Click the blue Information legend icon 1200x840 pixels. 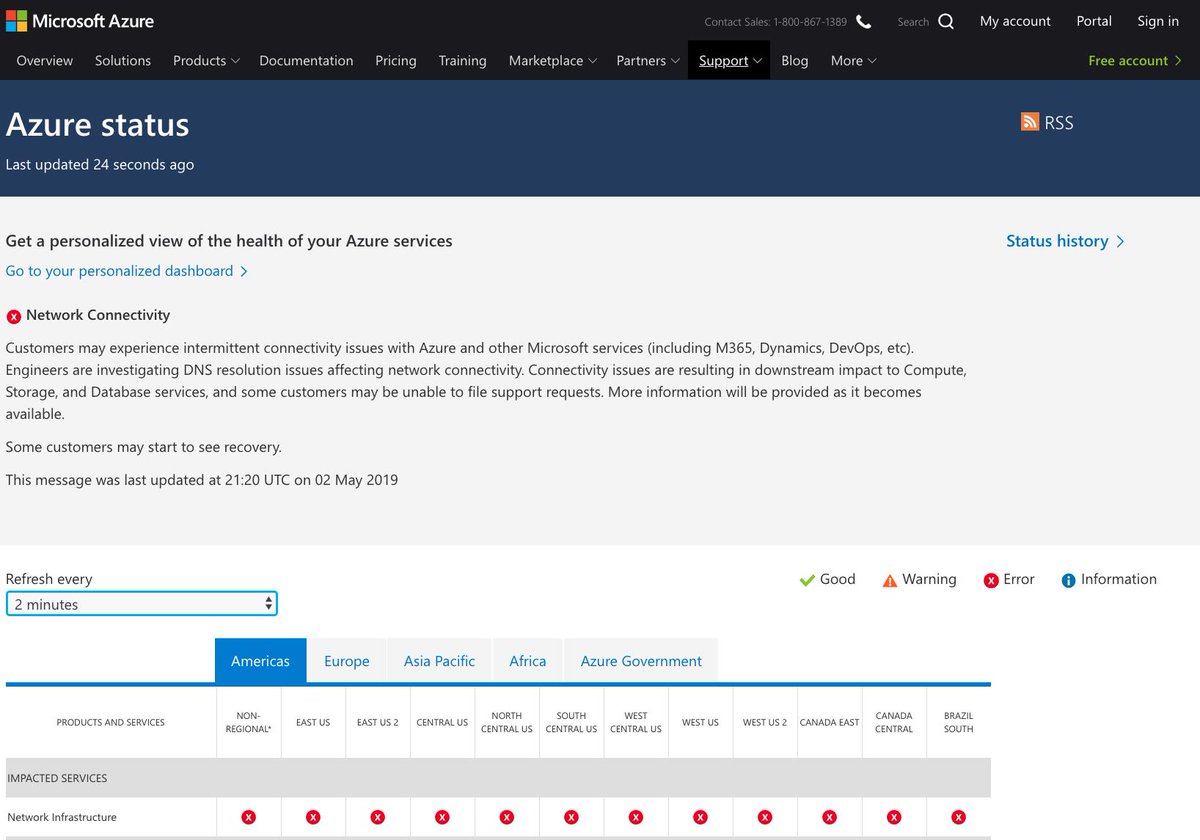pos(1068,580)
